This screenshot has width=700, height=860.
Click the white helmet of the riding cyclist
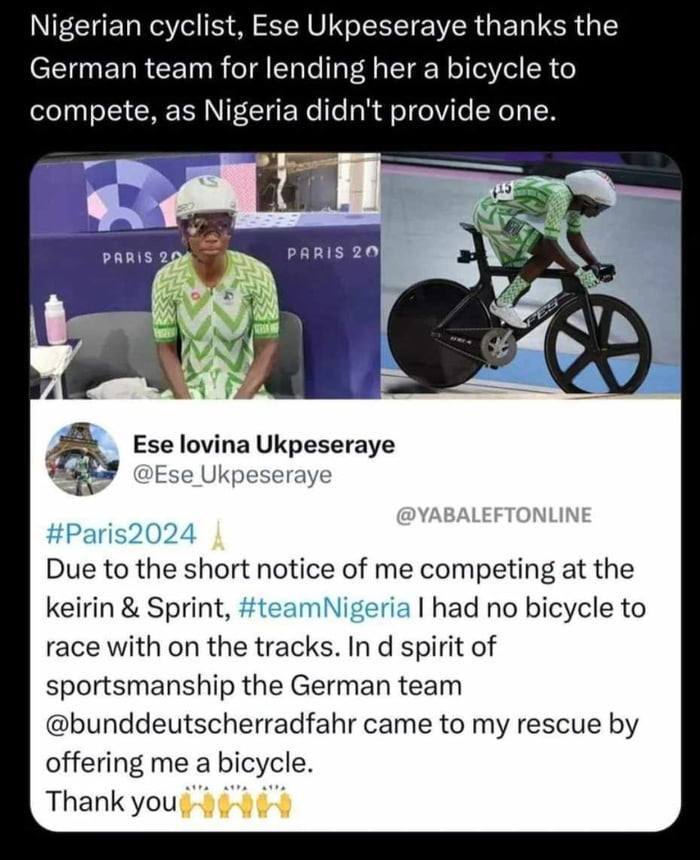tap(590, 187)
